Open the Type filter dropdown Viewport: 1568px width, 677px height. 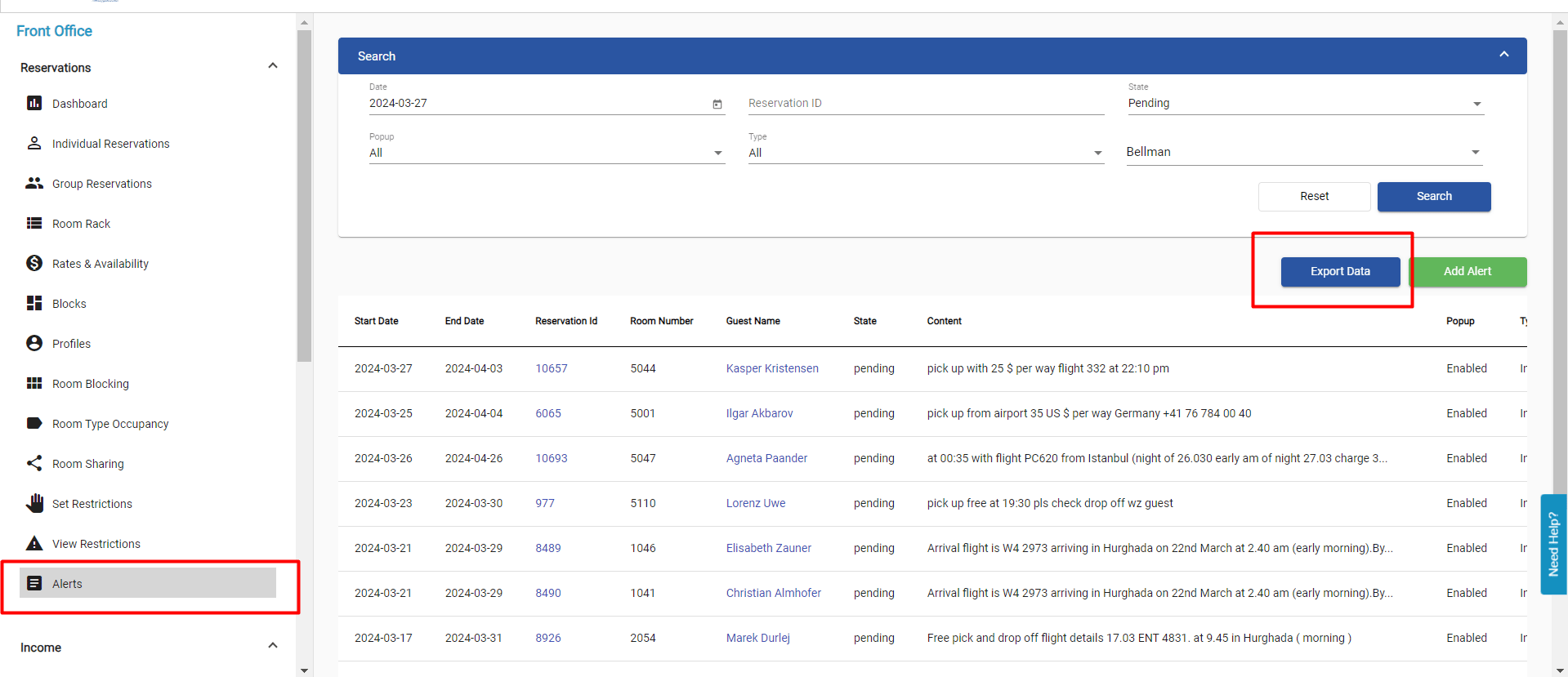[926, 154]
